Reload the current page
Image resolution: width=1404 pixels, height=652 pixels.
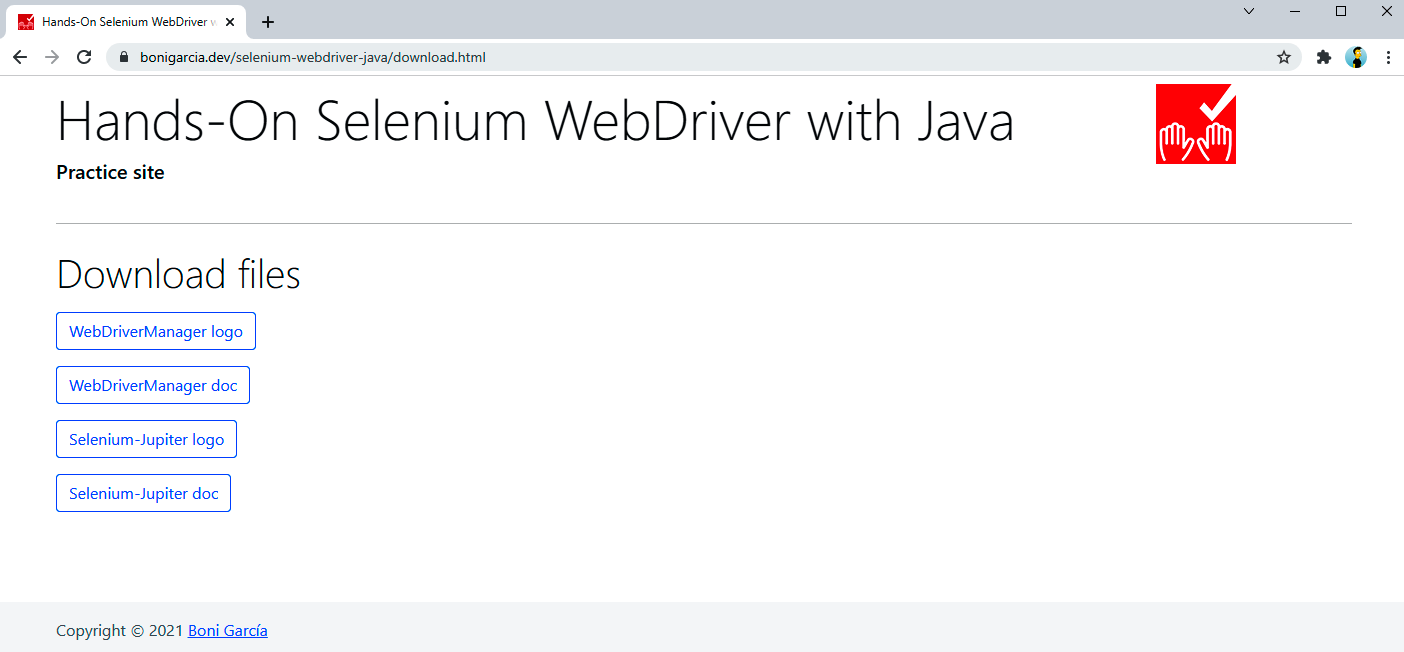click(x=84, y=57)
